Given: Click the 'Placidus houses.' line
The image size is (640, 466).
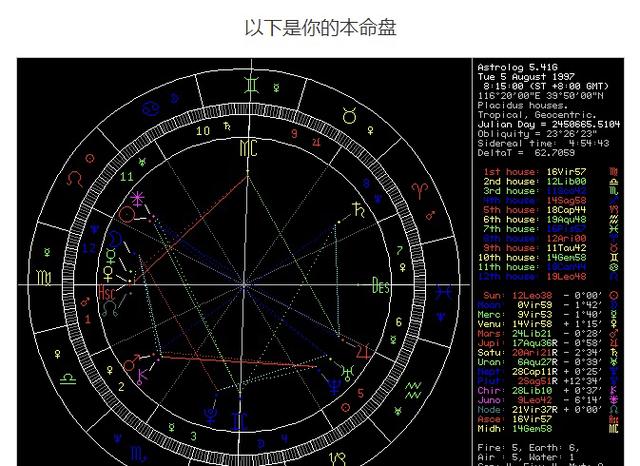Looking at the screenshot, I should click(523, 105).
